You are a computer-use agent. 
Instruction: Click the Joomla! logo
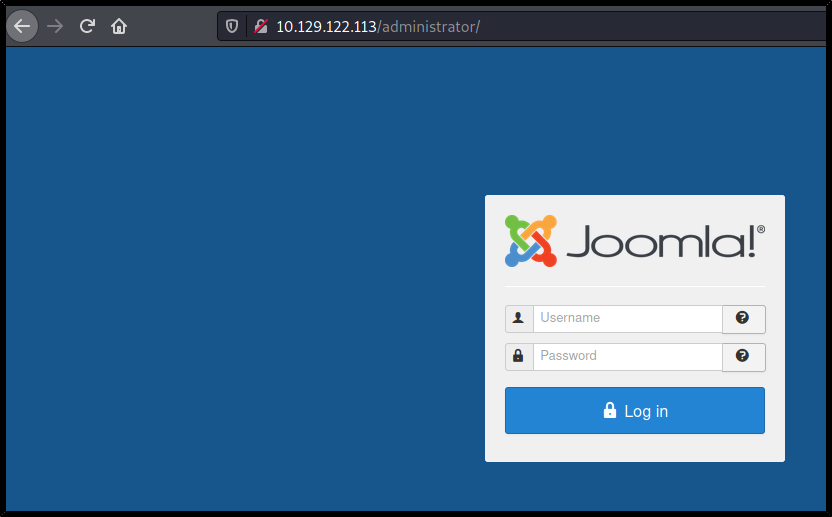[635, 241]
